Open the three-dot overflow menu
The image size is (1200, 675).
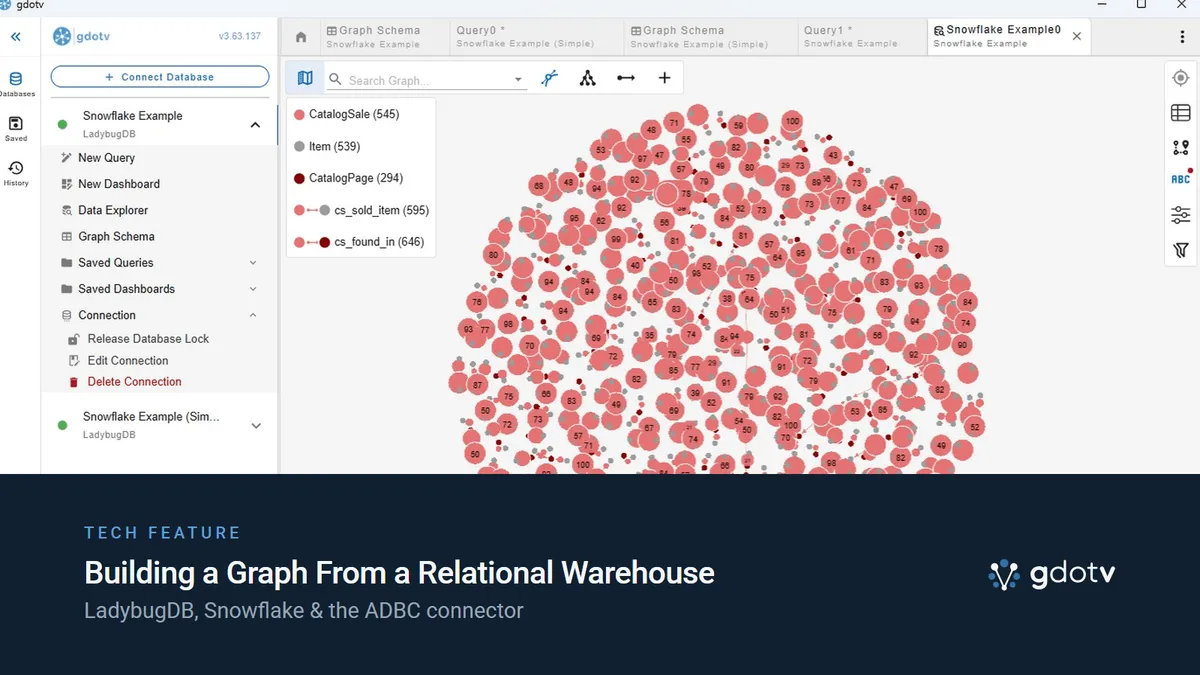click(1183, 37)
